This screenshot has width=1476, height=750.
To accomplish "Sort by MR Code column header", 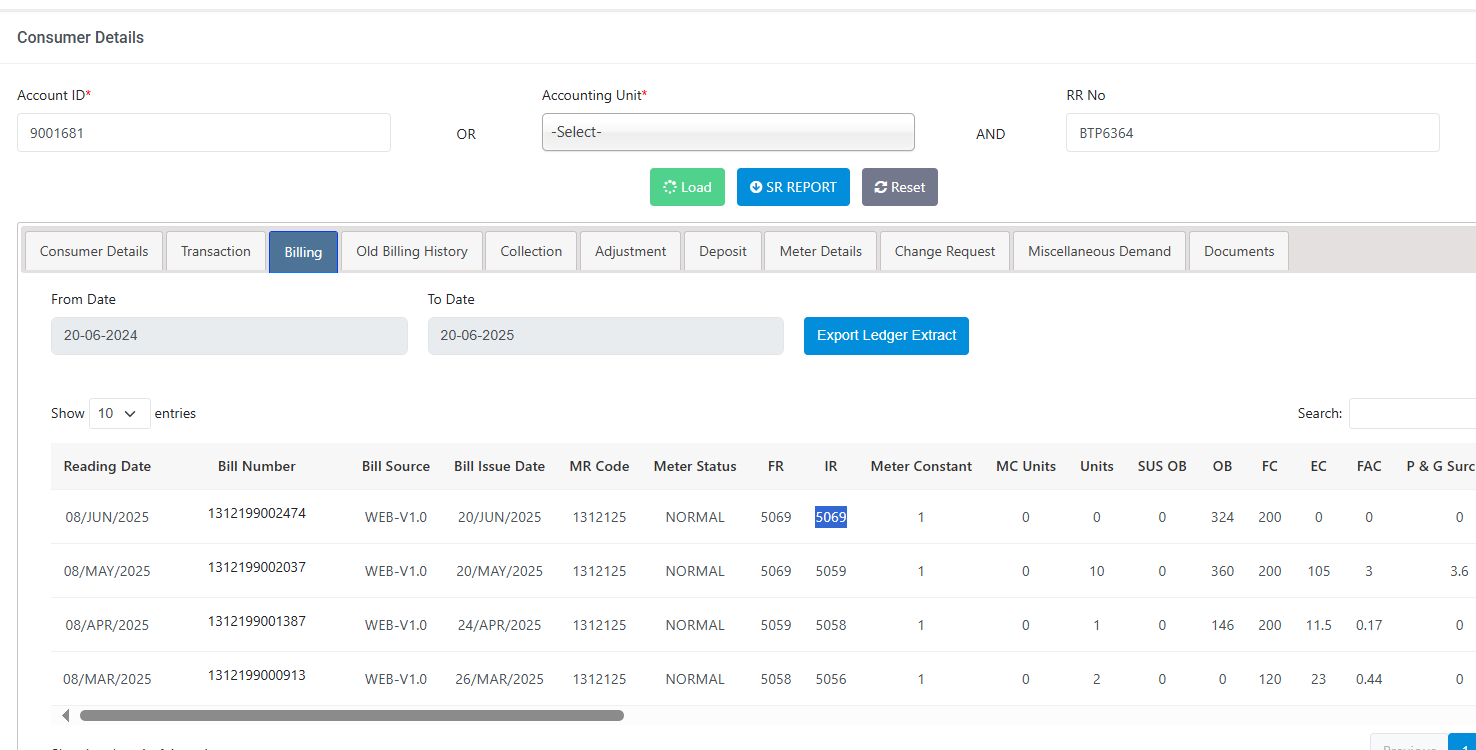I will point(600,466).
